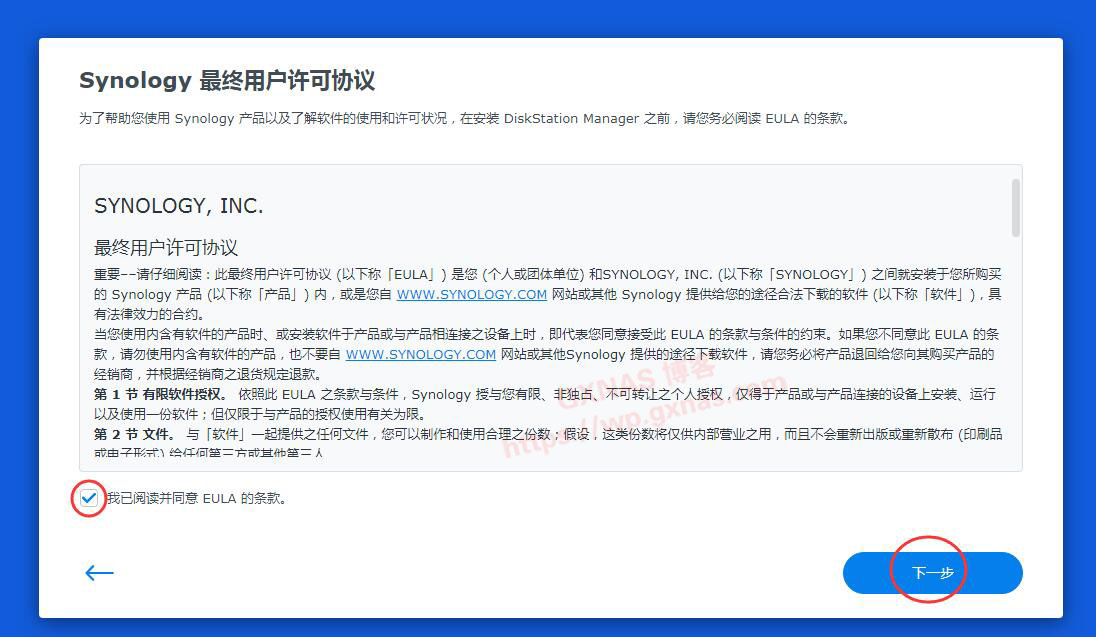The image size is (1096, 637).
Task: Open the first WWW.SYNOLOGY.COM link
Action: [471, 294]
